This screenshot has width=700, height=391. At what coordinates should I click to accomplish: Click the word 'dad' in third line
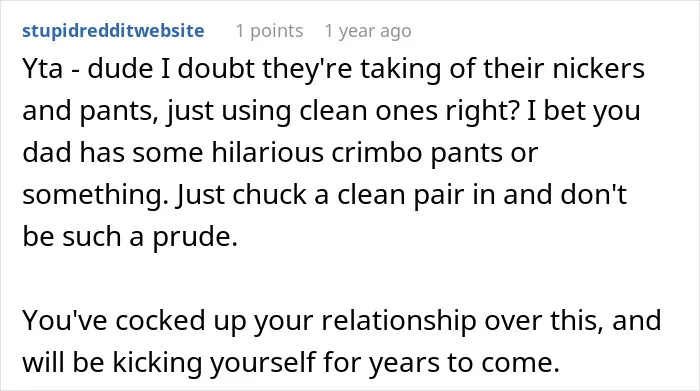pyautogui.click(x=47, y=153)
